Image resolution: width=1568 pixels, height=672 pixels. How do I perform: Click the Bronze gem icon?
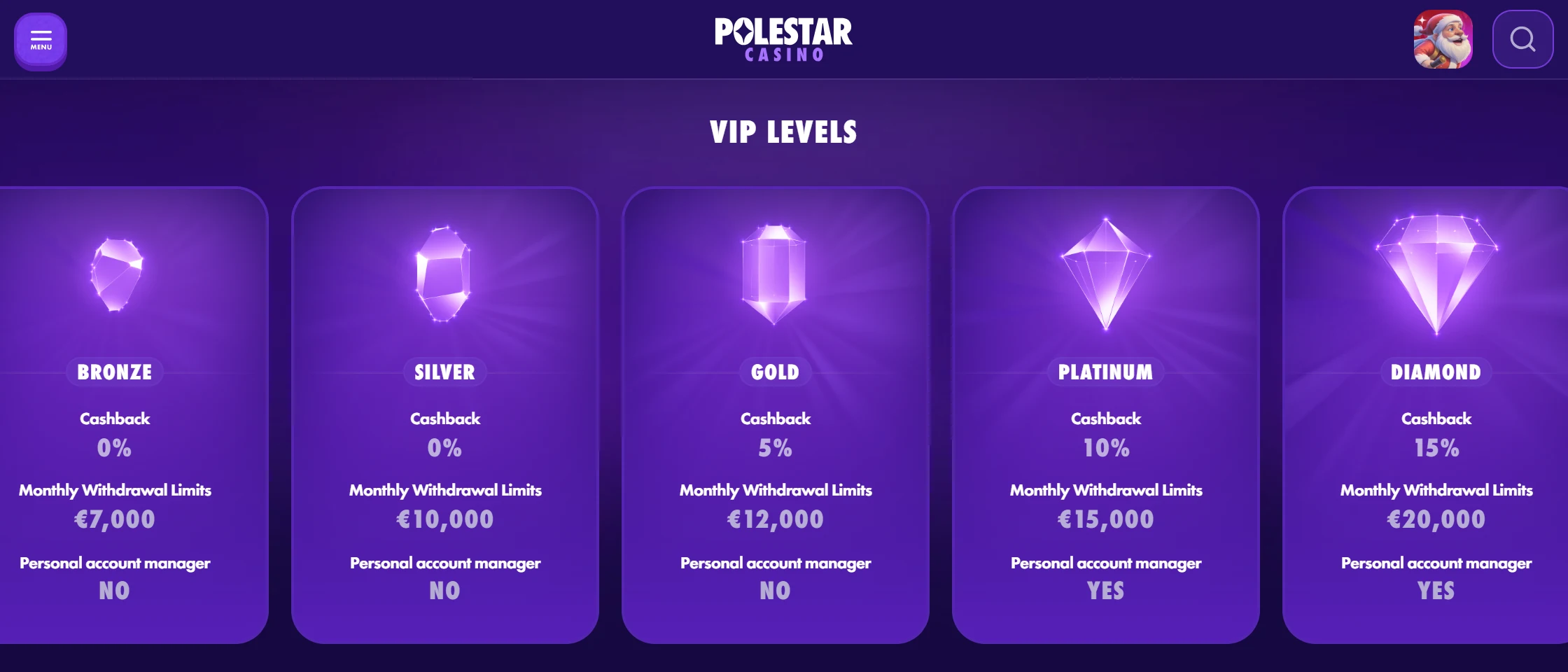coord(116,274)
